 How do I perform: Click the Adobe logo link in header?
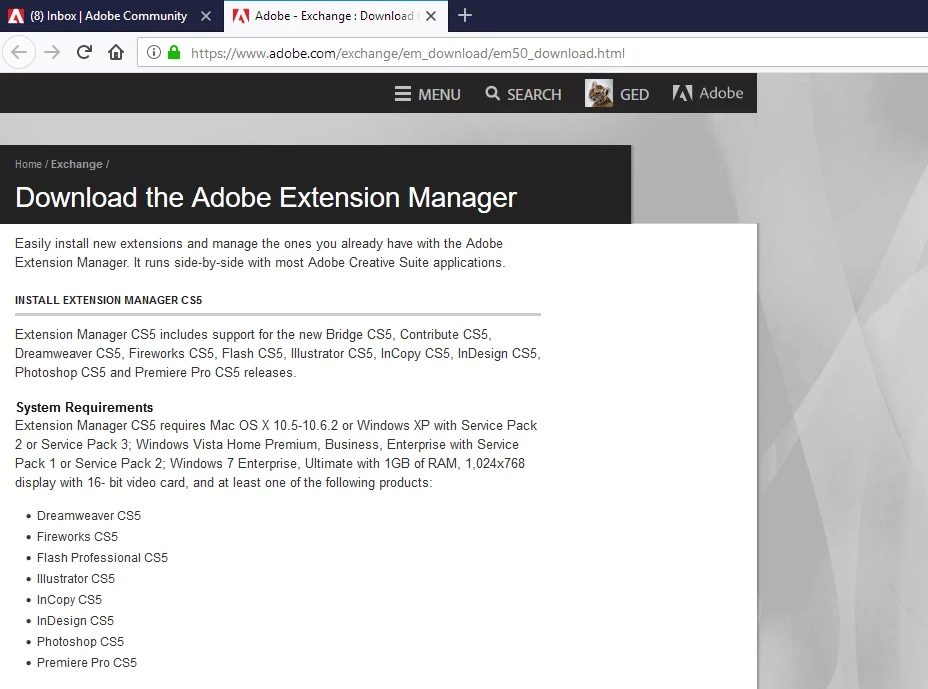708,94
